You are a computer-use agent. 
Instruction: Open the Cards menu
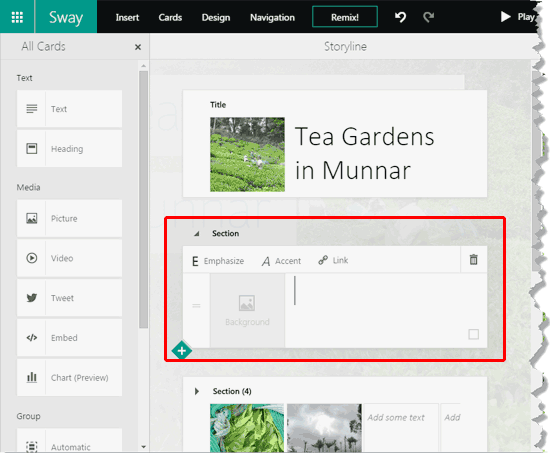(x=170, y=18)
